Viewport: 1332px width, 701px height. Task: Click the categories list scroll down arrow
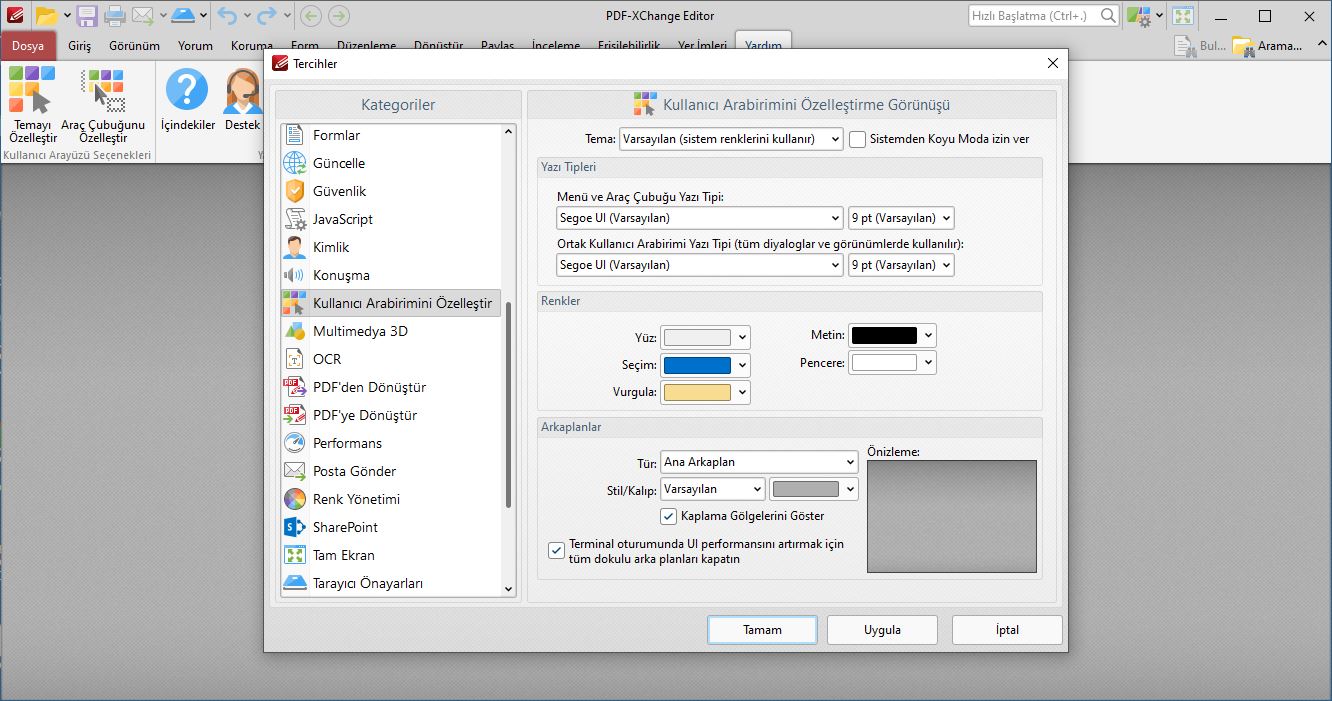[x=508, y=590]
